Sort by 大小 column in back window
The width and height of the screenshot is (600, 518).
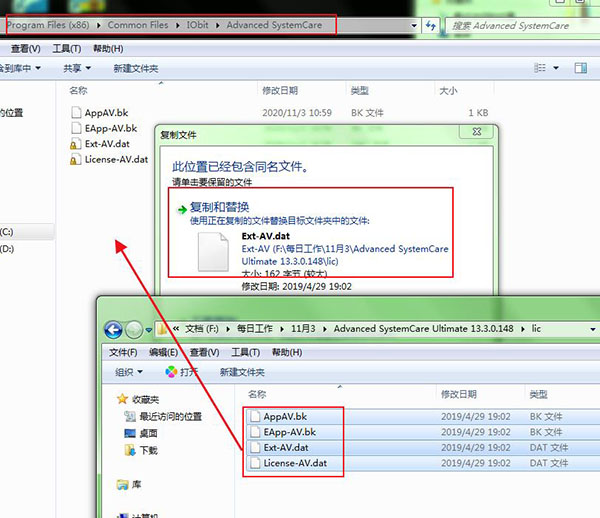448,91
